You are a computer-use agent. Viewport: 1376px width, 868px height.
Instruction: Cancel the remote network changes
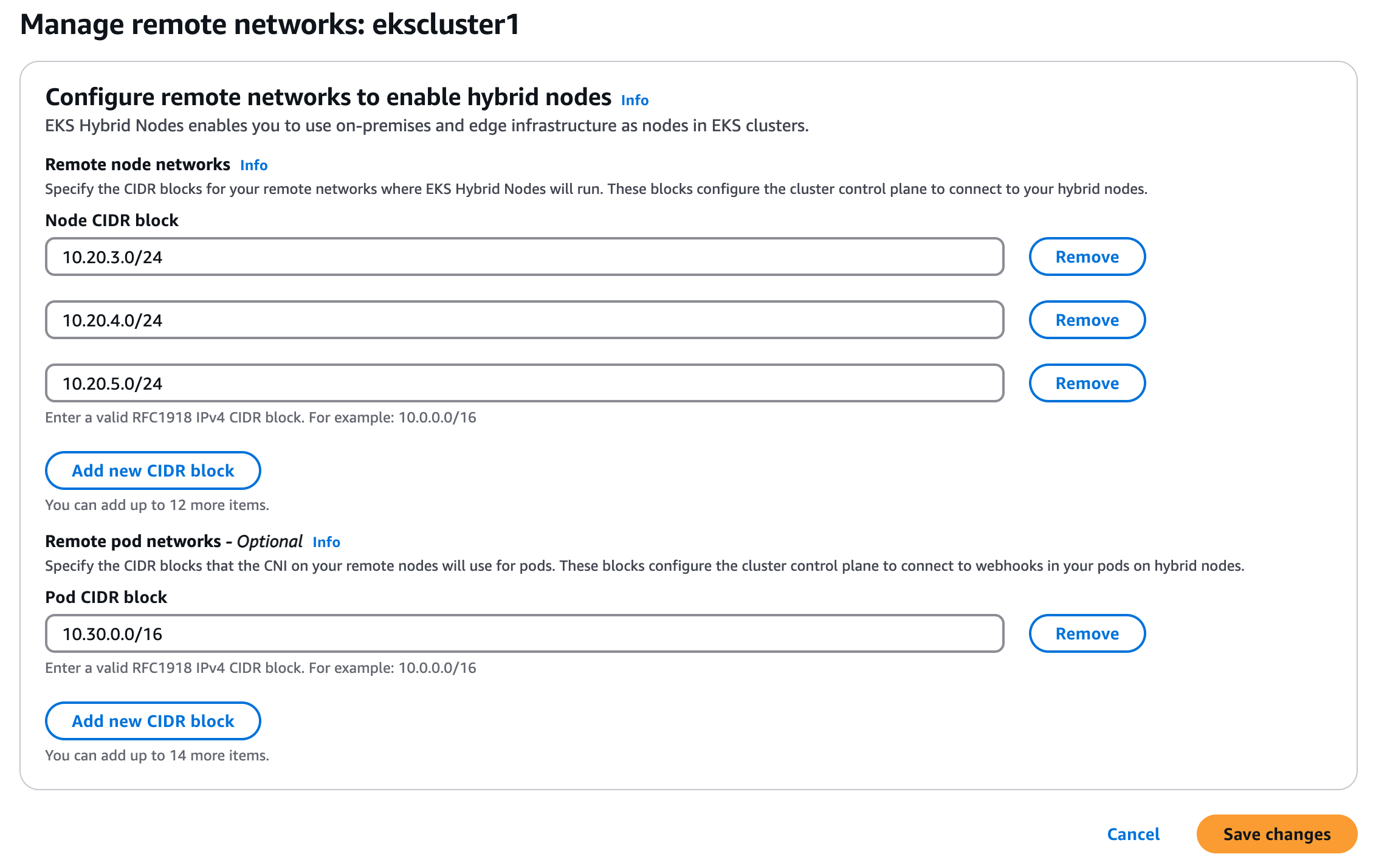(x=1133, y=835)
